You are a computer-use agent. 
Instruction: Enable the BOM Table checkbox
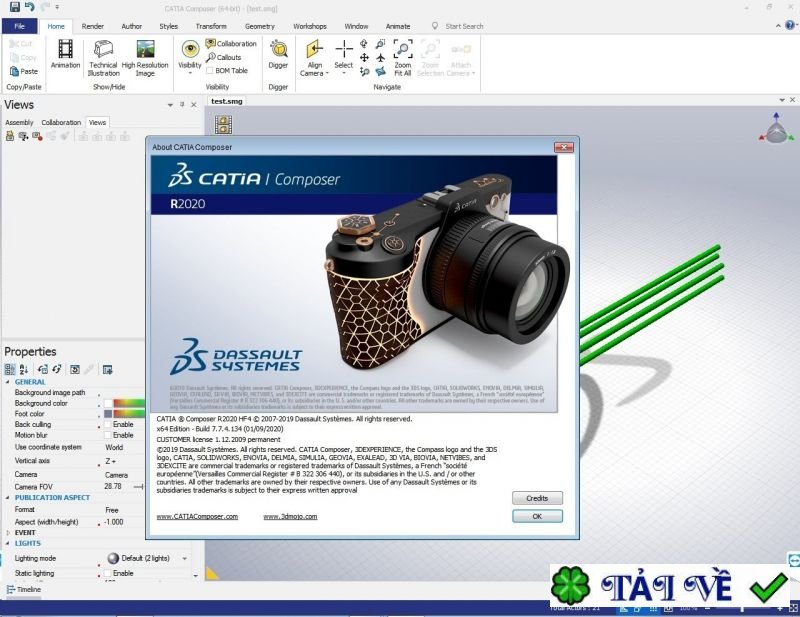coord(211,68)
